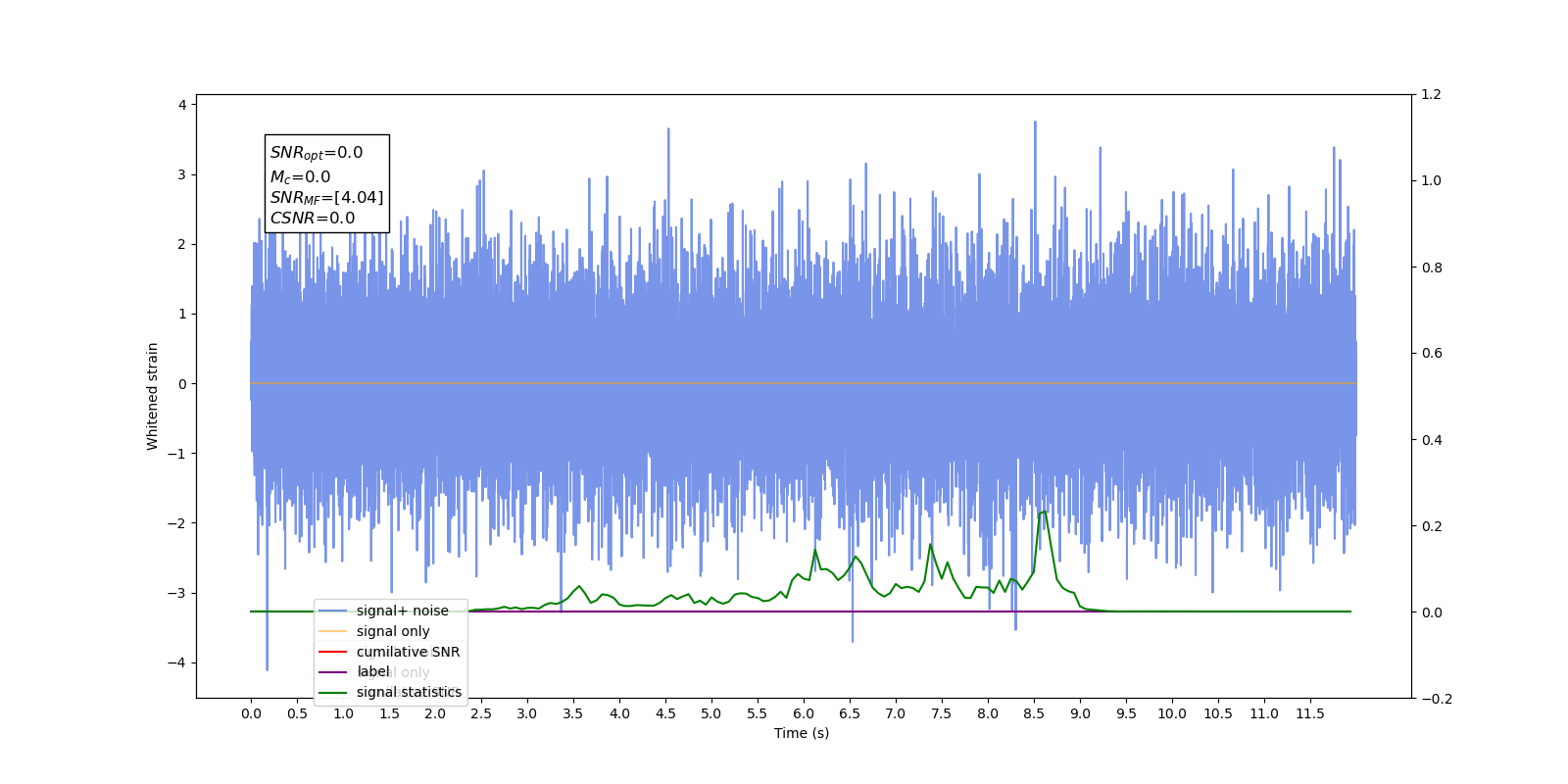This screenshot has width=1568, height=784.
Task: Click the 0 tick on the left axis
Action: coord(182,384)
